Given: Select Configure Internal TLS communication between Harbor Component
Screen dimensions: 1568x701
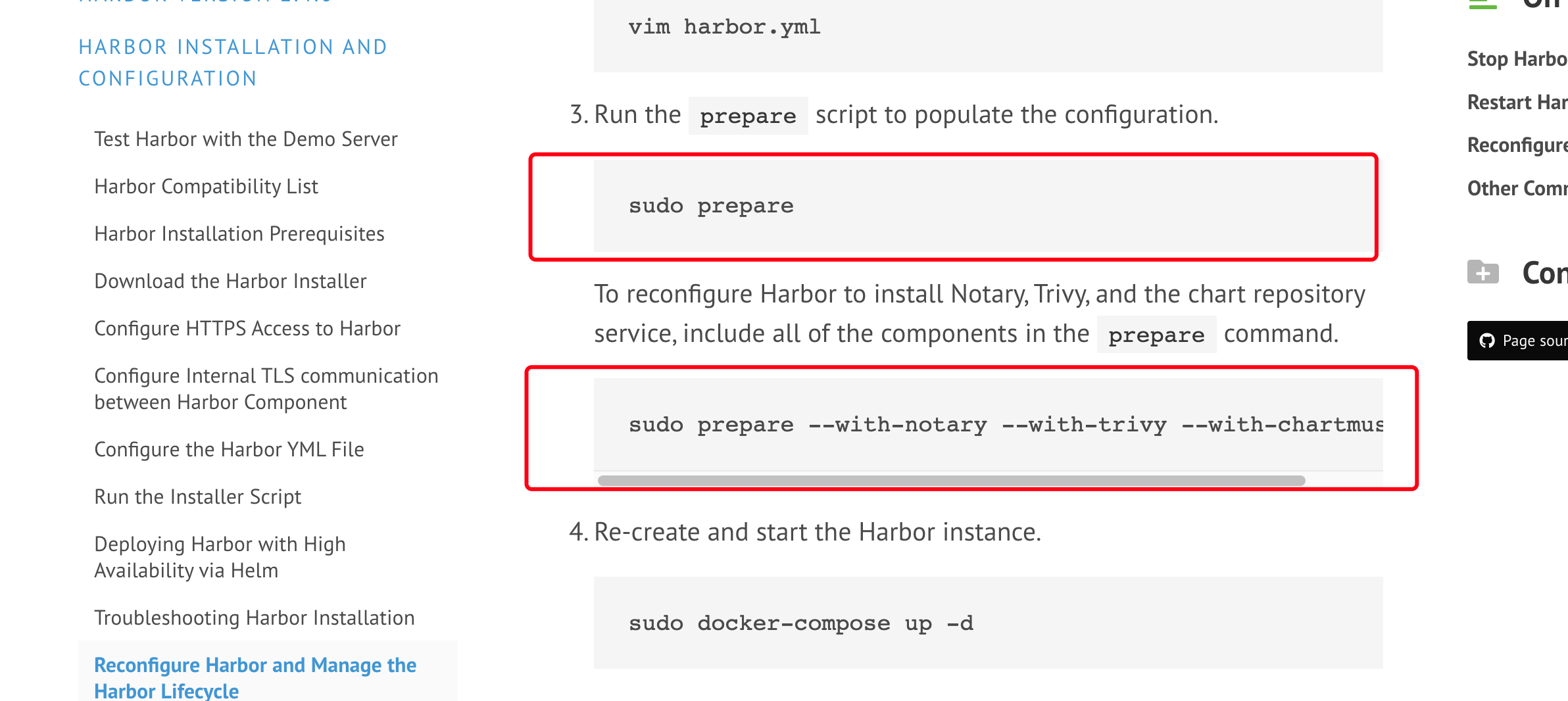Looking at the screenshot, I should coord(266,389).
